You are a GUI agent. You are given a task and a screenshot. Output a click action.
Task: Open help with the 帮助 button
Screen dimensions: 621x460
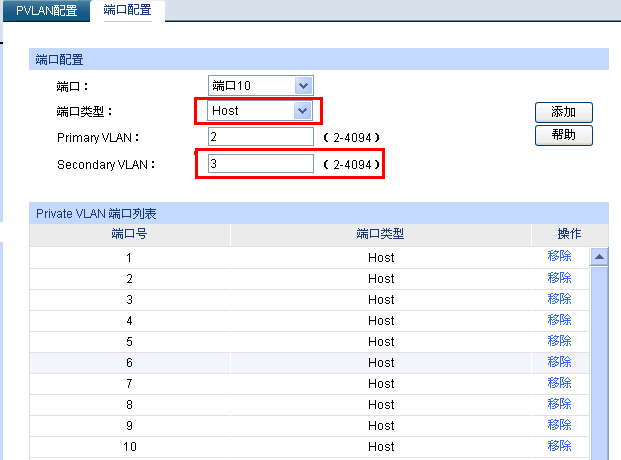click(x=564, y=135)
